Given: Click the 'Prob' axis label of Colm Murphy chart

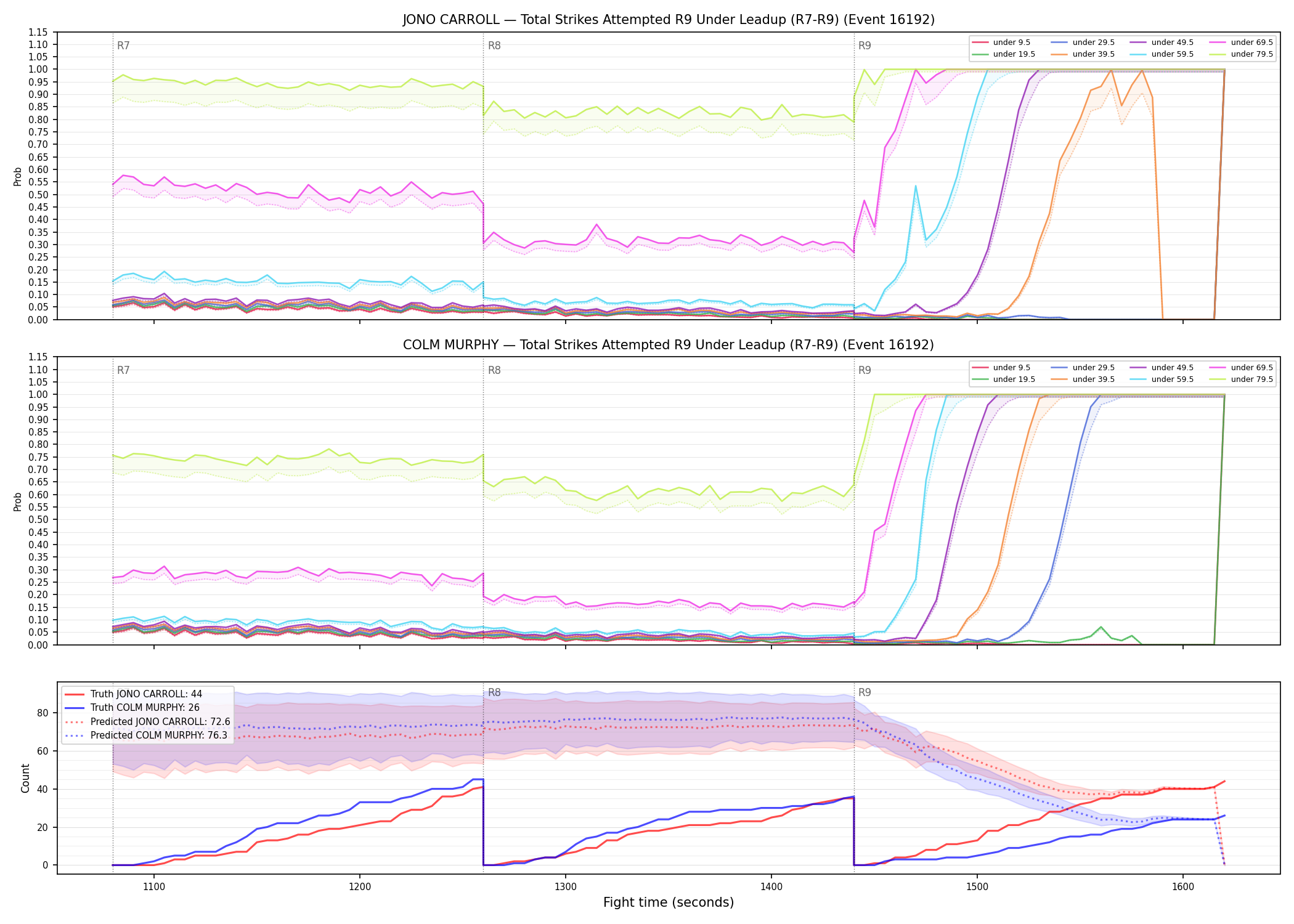Looking at the screenshot, I should click(18, 501).
